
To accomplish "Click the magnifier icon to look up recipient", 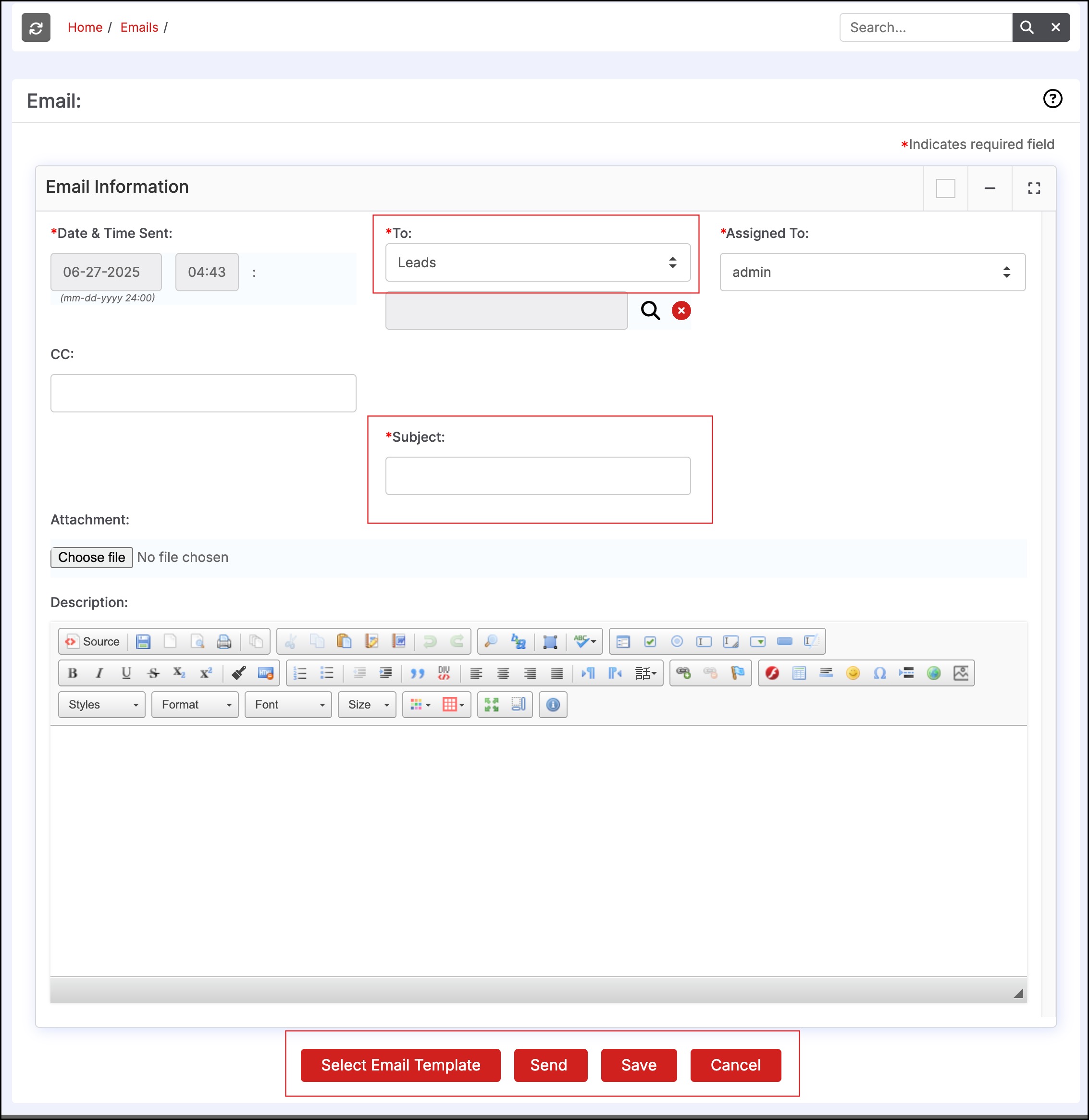I will (650, 311).
